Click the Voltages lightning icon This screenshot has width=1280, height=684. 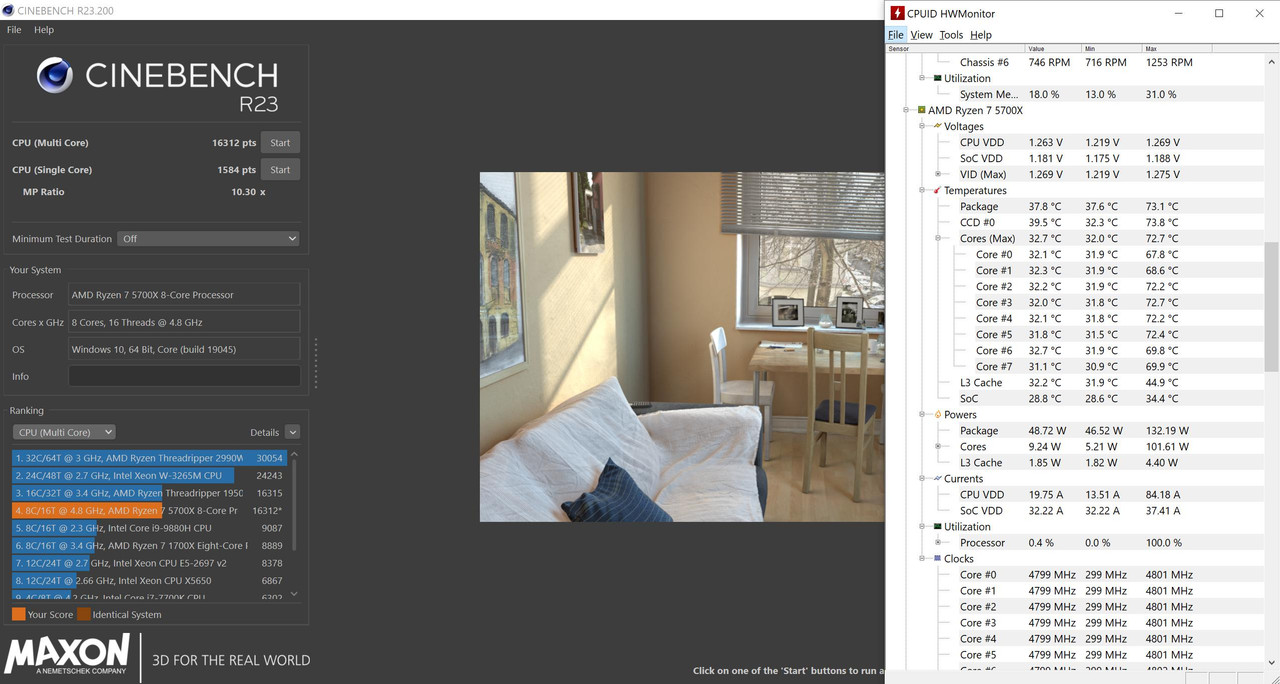coord(937,127)
